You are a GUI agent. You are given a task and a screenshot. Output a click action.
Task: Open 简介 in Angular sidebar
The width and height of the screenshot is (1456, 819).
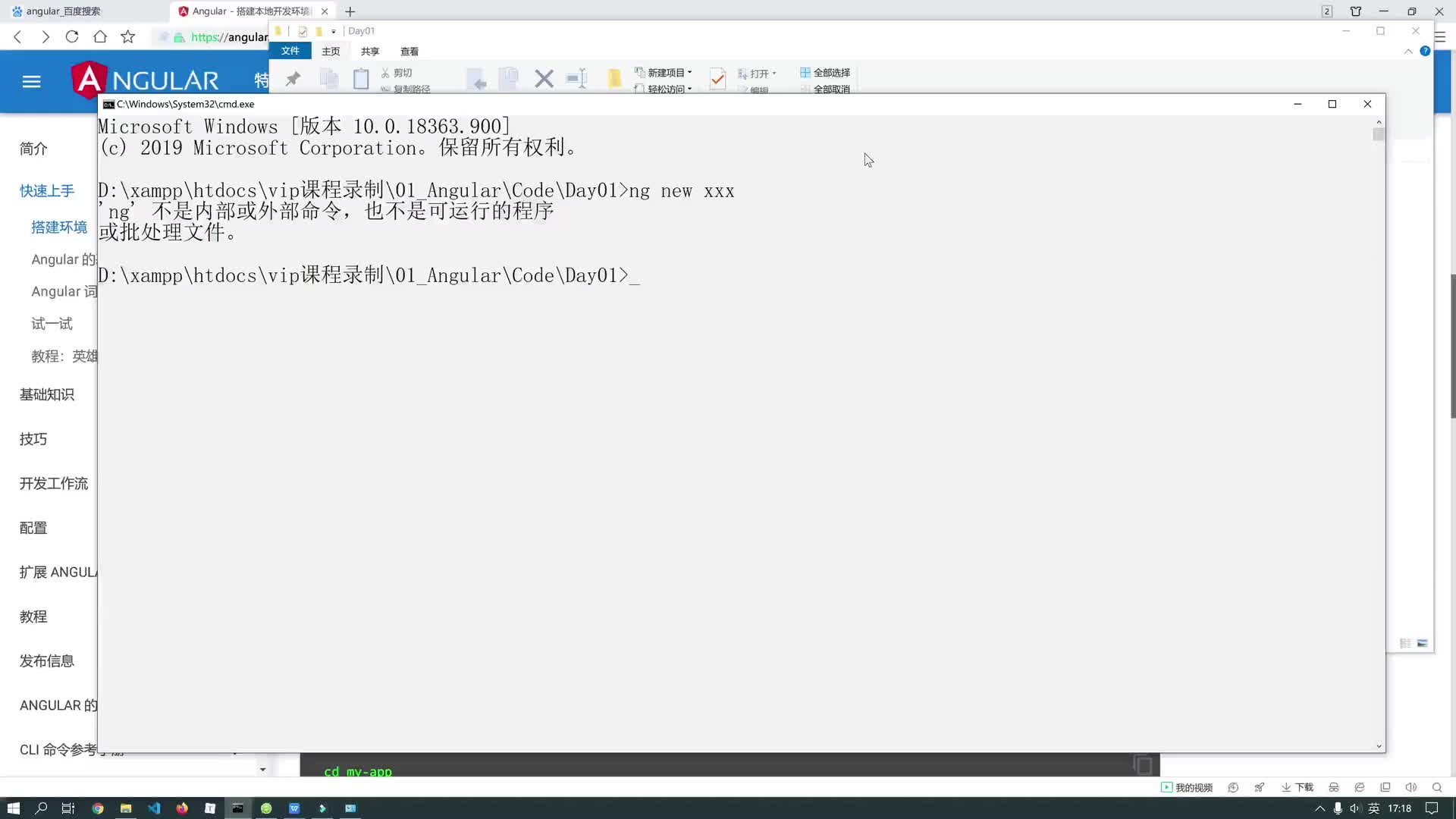coord(33,149)
